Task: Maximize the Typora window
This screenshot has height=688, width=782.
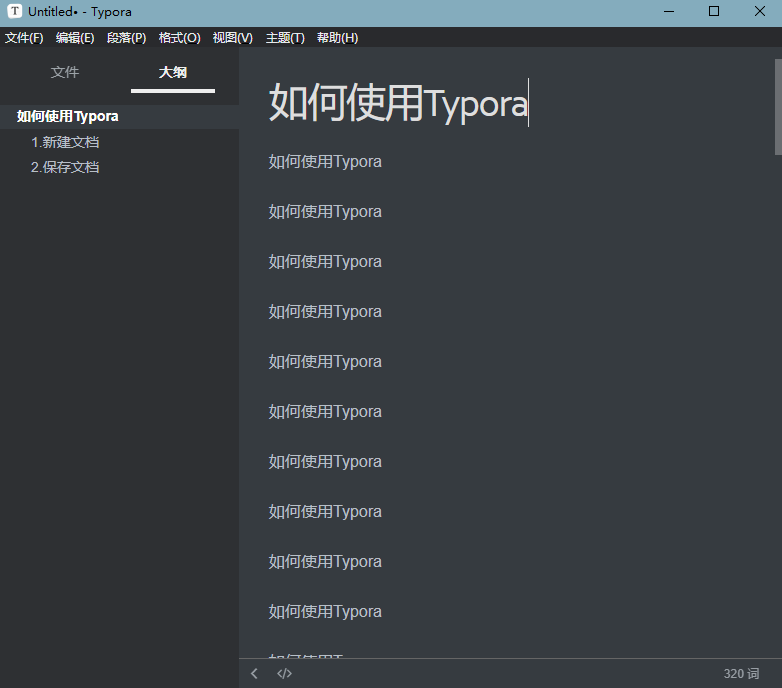Action: click(x=714, y=11)
